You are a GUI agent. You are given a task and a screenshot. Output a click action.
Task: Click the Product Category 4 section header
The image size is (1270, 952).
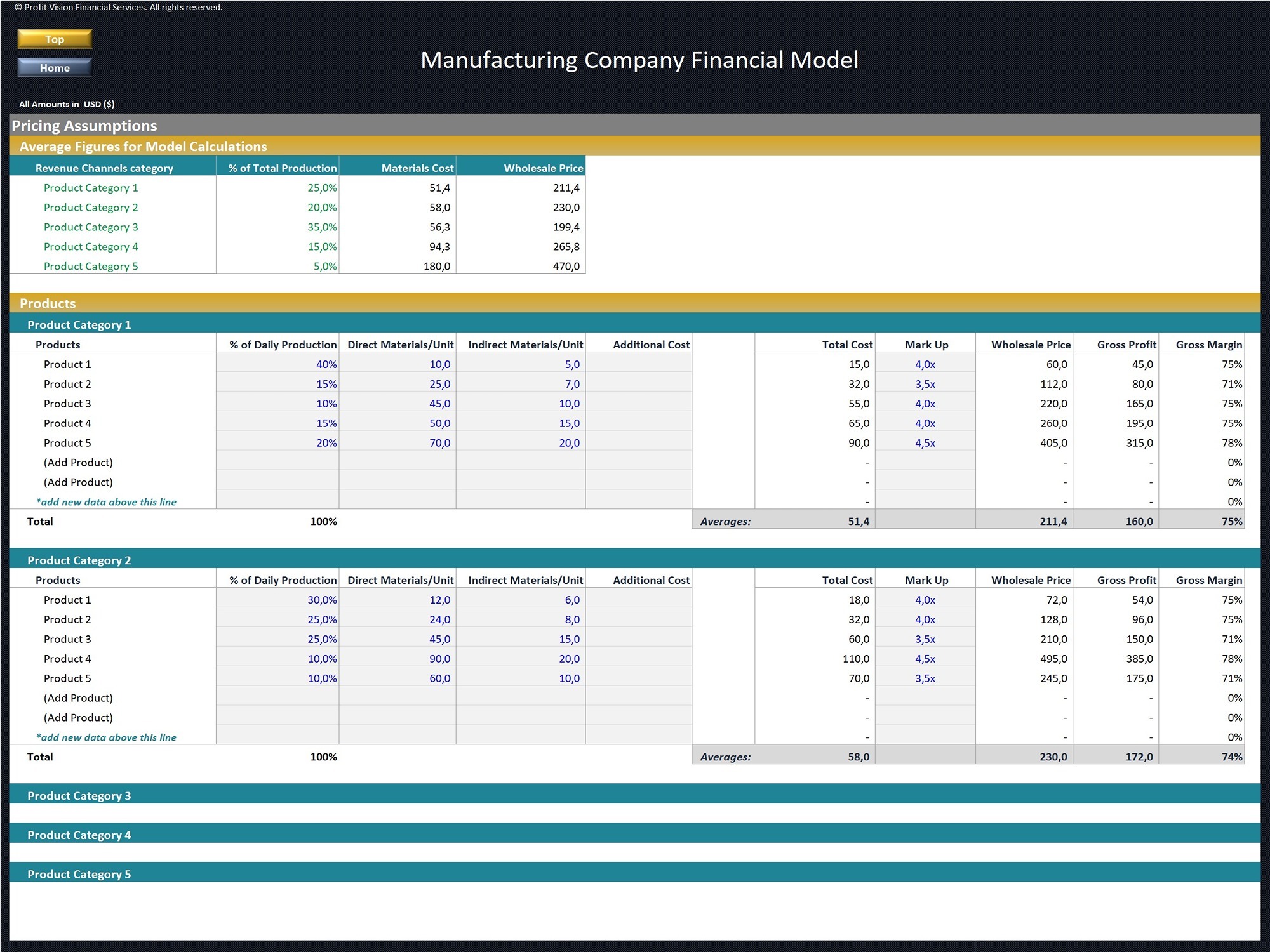point(635,833)
